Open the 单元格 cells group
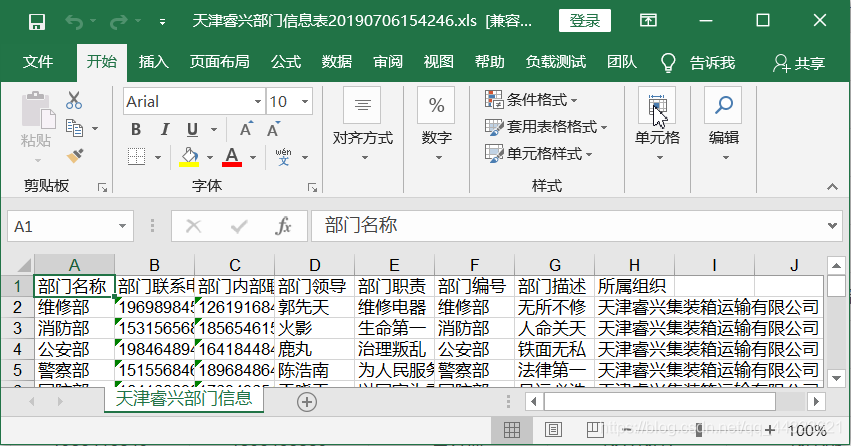Image resolution: width=851 pixels, height=446 pixels. point(657,125)
